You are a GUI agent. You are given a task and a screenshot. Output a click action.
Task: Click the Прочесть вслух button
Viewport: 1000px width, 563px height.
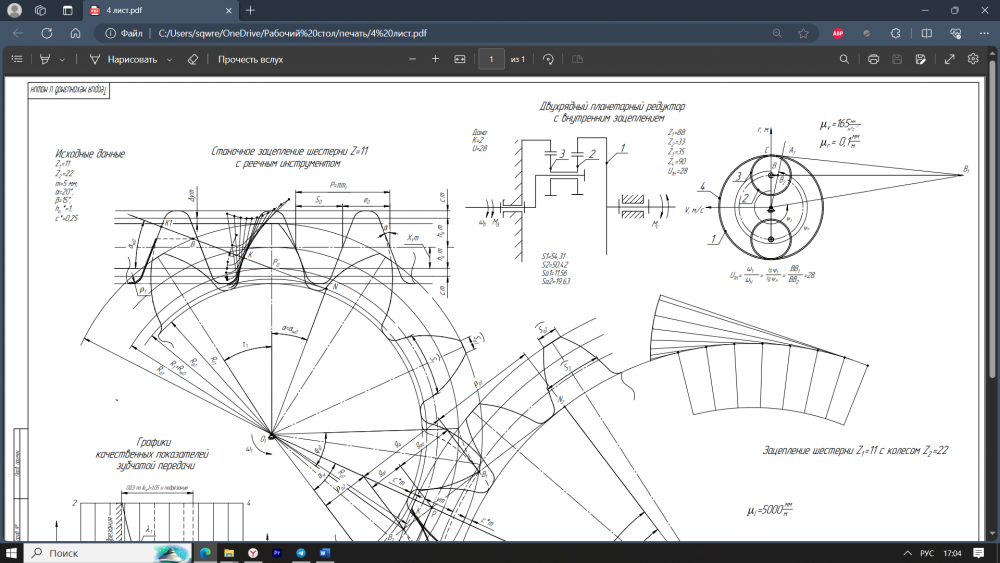tap(250, 59)
